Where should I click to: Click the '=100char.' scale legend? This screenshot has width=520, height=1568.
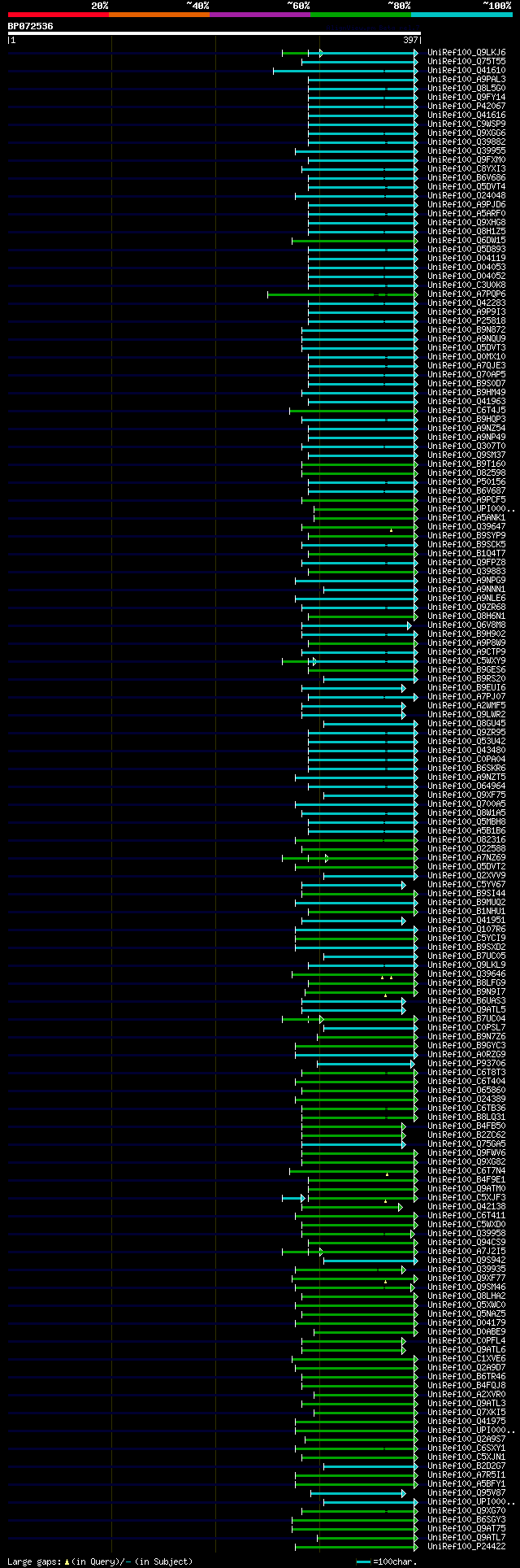(387, 1561)
